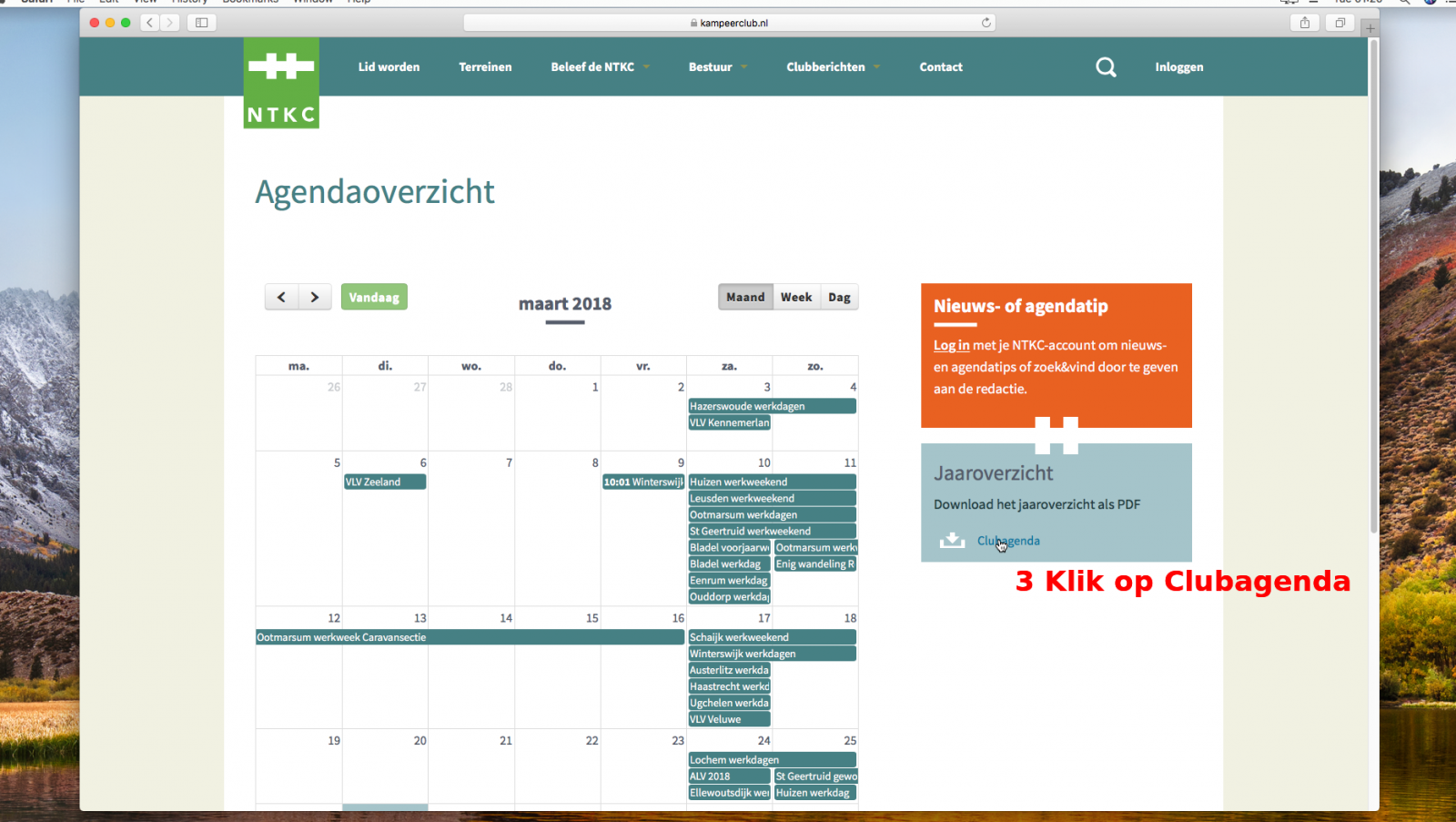Viewport: 1456px width, 822px height.
Task: Click the Safari reload page icon
Action: click(986, 23)
